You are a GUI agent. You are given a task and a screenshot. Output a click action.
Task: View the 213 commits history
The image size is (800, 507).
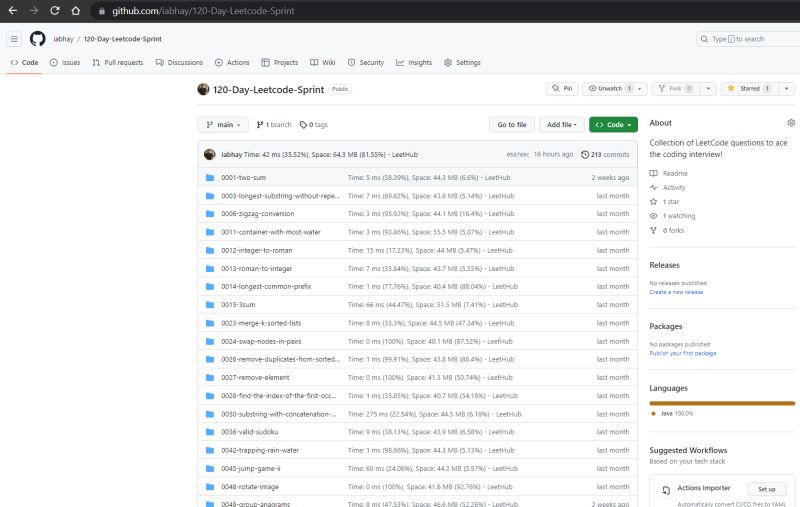click(605, 154)
